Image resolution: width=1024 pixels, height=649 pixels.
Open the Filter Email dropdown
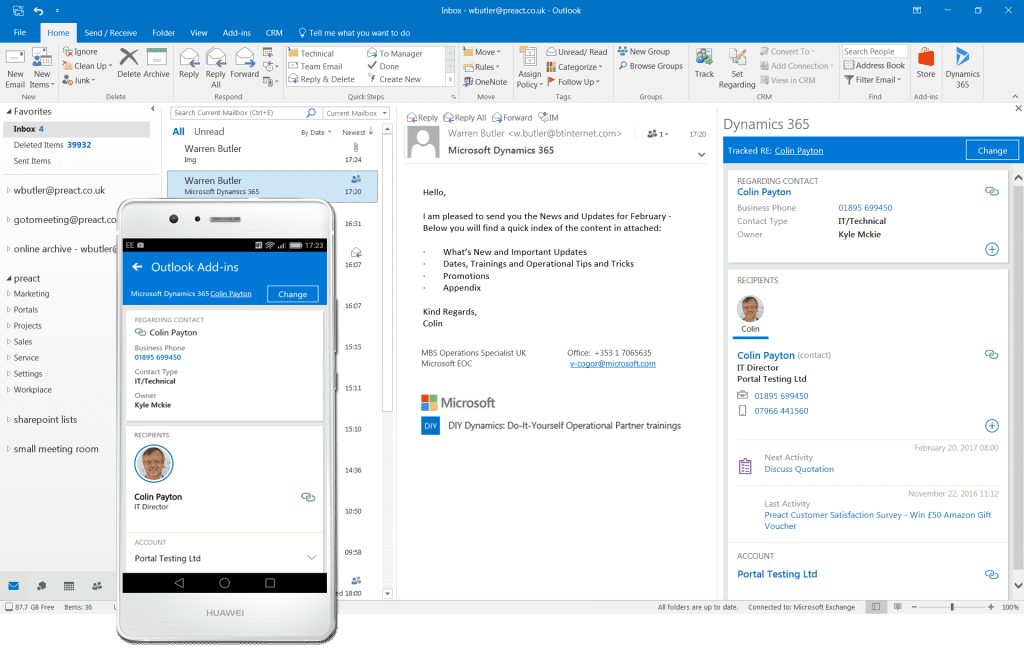tap(872, 80)
